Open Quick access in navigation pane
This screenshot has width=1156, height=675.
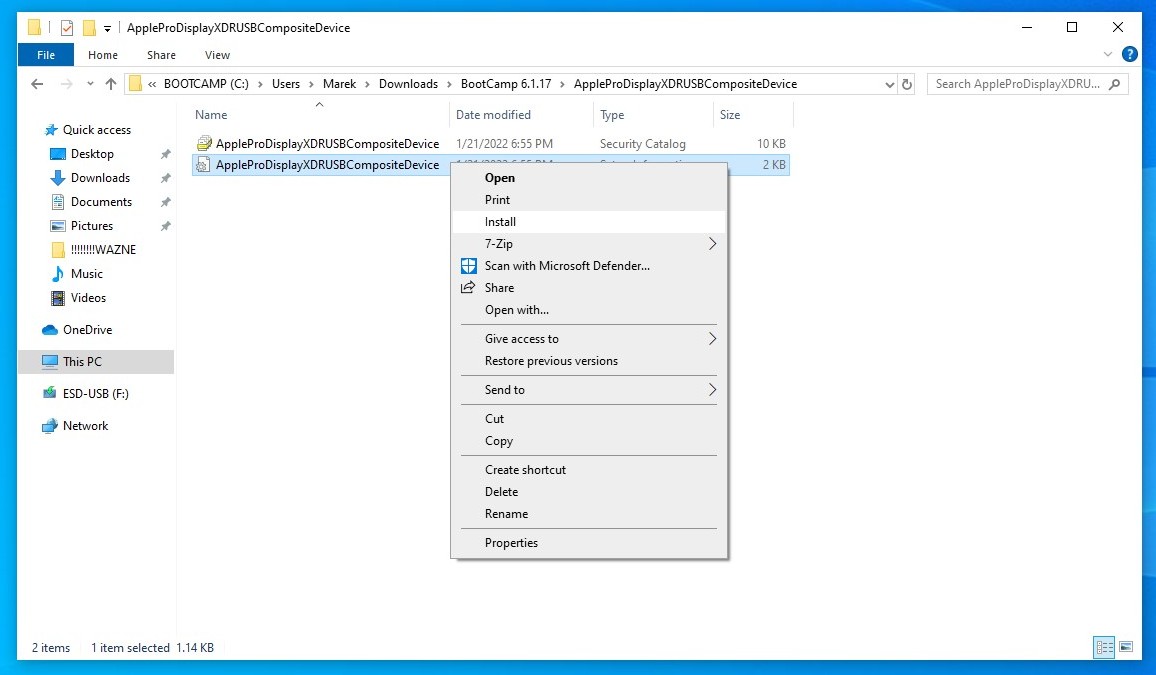tap(97, 130)
